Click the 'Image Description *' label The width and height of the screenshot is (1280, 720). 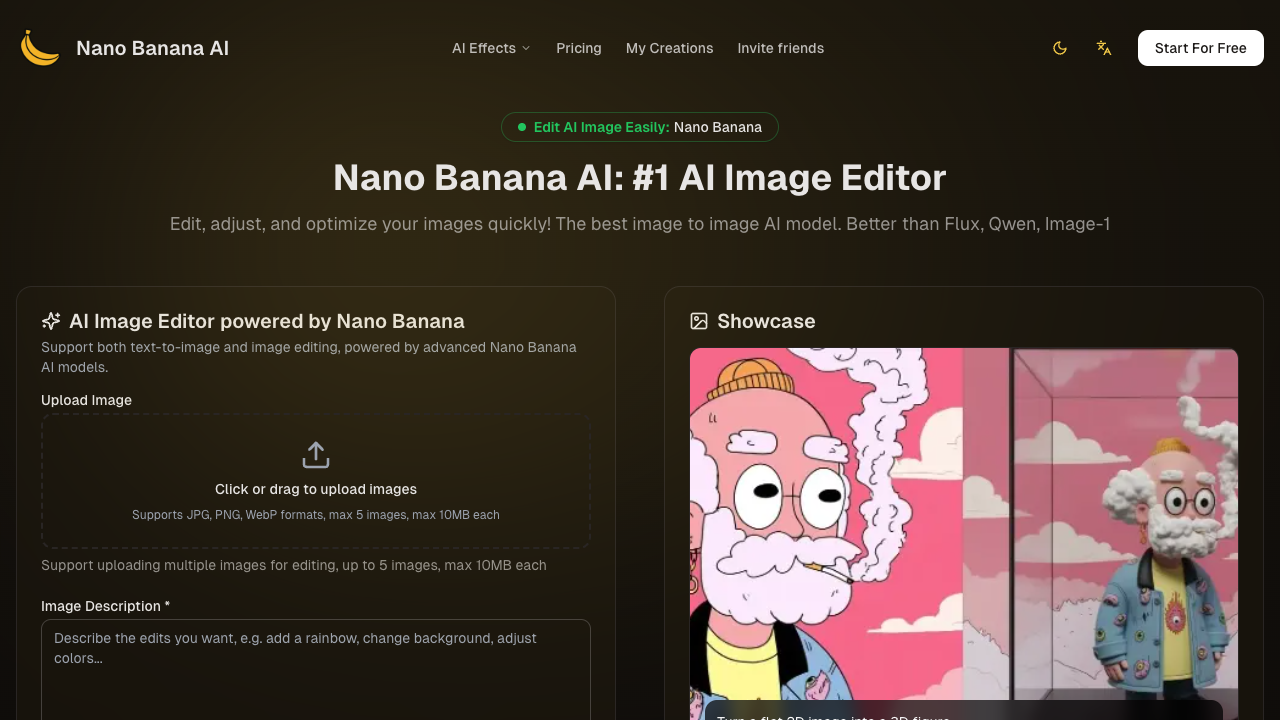[x=105, y=606]
